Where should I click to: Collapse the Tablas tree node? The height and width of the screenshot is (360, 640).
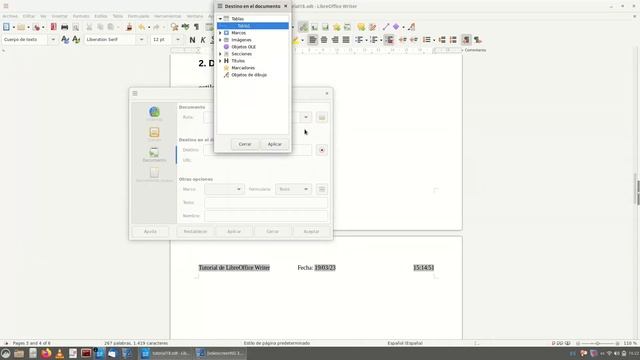(x=220, y=19)
